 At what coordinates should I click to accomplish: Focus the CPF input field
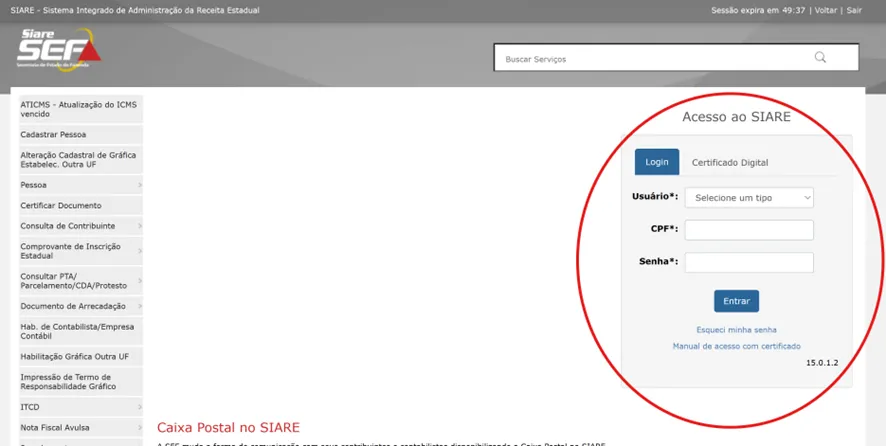pos(749,230)
